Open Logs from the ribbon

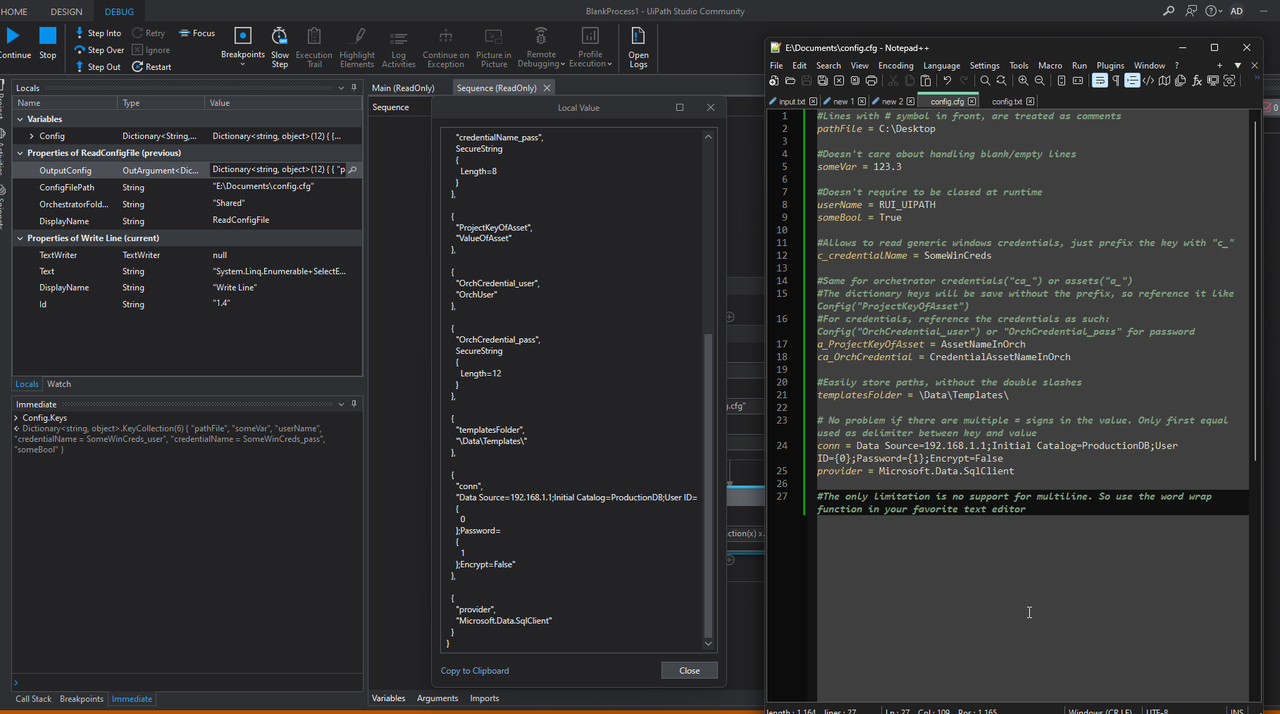(638, 47)
